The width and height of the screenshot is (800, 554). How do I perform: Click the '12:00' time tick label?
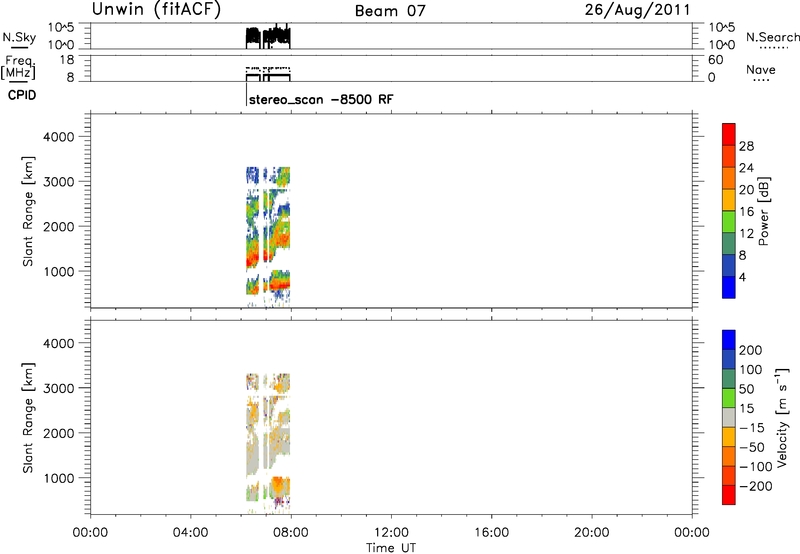(391, 533)
